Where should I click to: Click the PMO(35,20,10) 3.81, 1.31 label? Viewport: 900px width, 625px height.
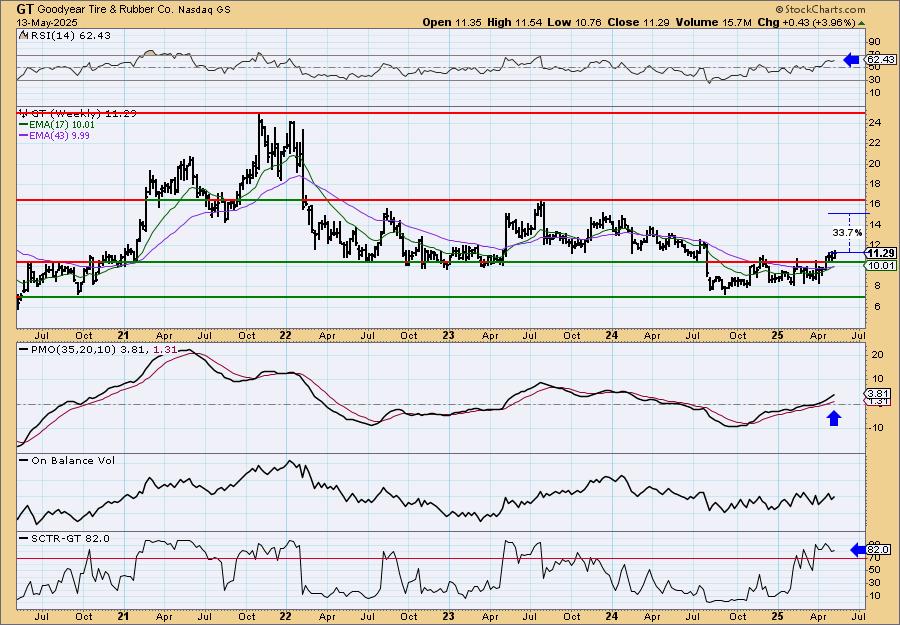tap(104, 349)
